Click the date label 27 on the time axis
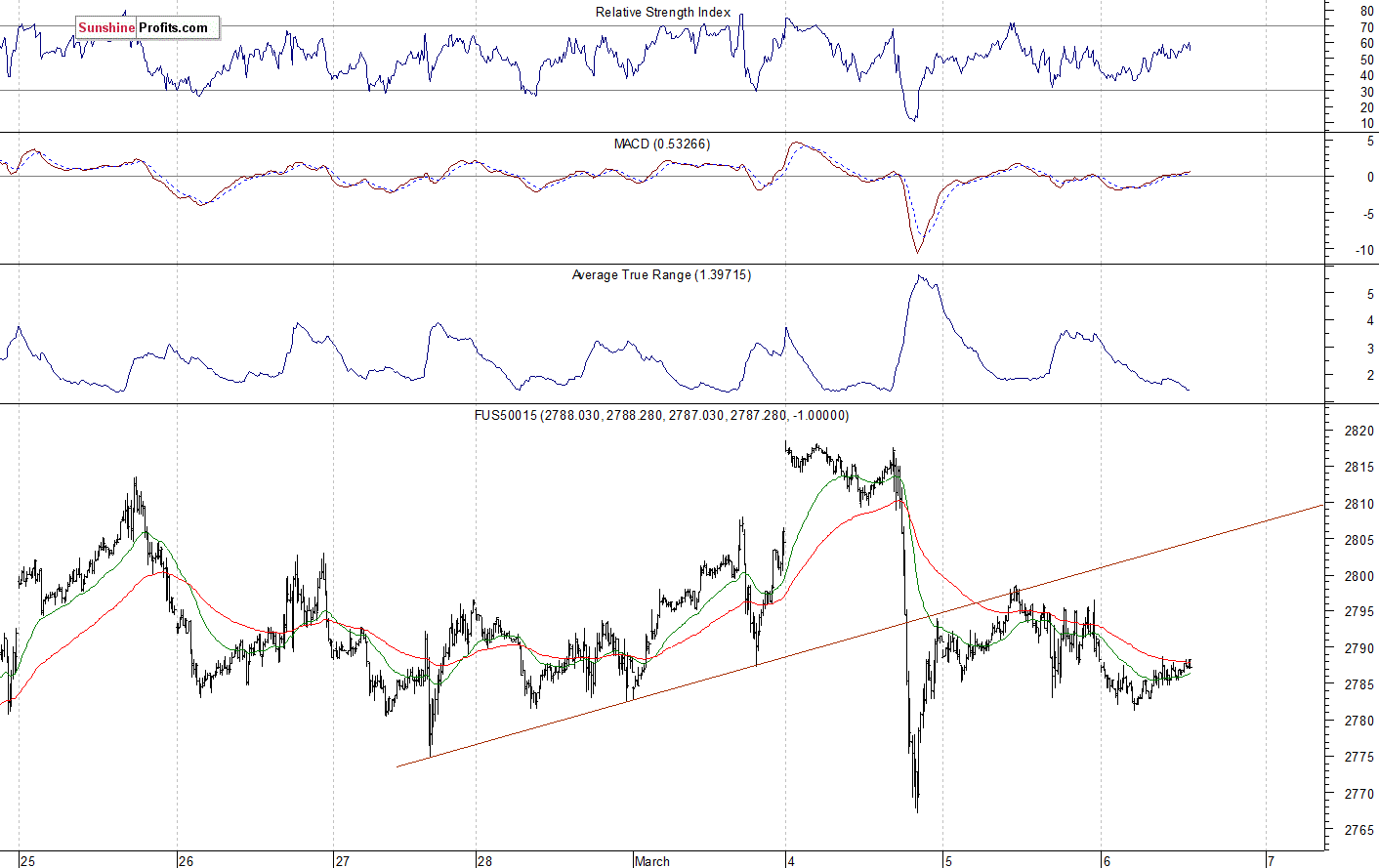The height and width of the screenshot is (868, 1379). click(342, 861)
